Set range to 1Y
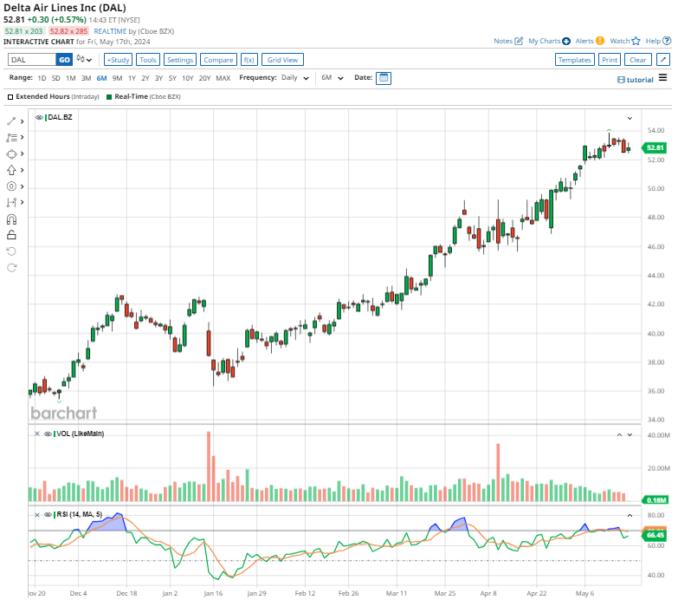The height and width of the screenshot is (600, 678). point(132,78)
